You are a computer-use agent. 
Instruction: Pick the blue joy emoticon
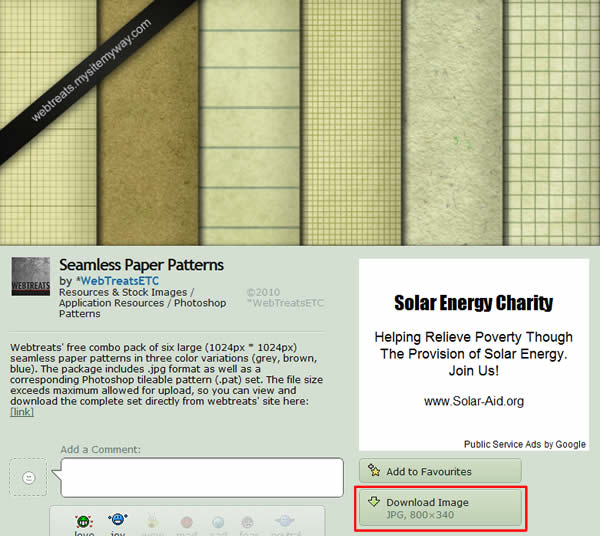[118, 520]
